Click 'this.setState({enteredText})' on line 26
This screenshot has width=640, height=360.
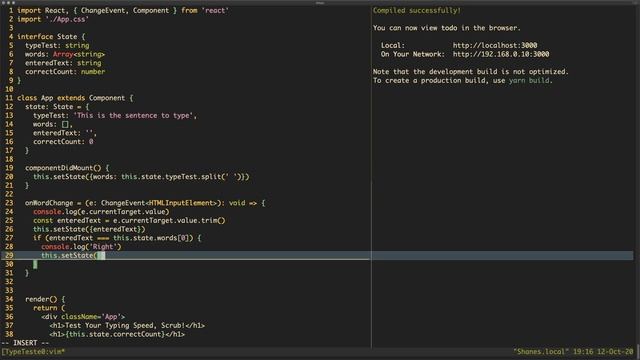[x=89, y=229]
